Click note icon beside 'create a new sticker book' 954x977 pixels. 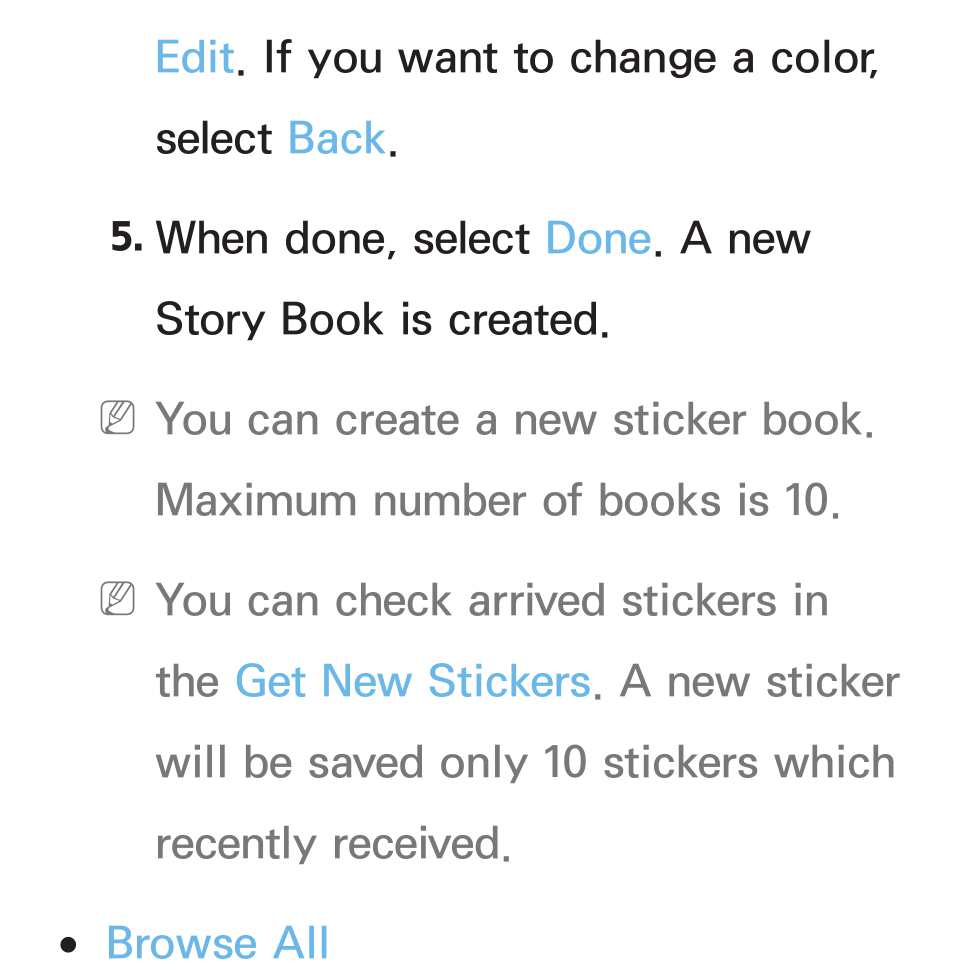click(118, 417)
